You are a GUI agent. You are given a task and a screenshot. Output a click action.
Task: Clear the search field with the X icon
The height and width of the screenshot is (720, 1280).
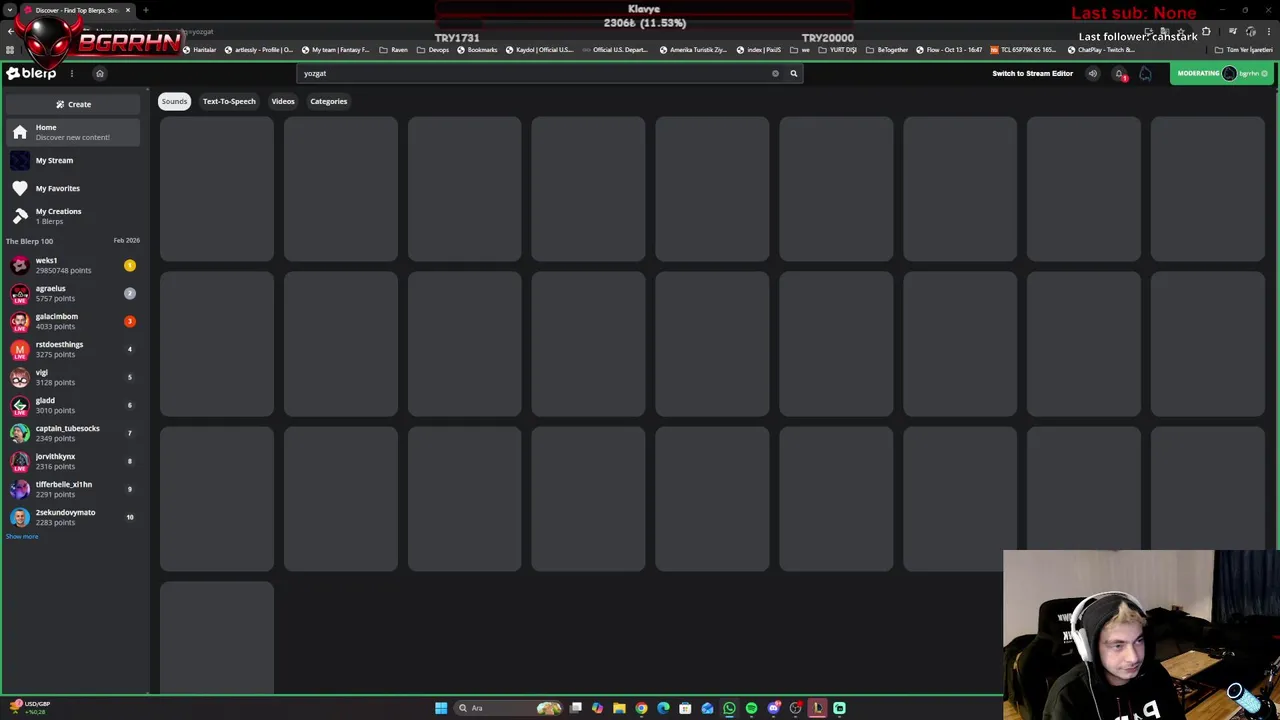(775, 73)
